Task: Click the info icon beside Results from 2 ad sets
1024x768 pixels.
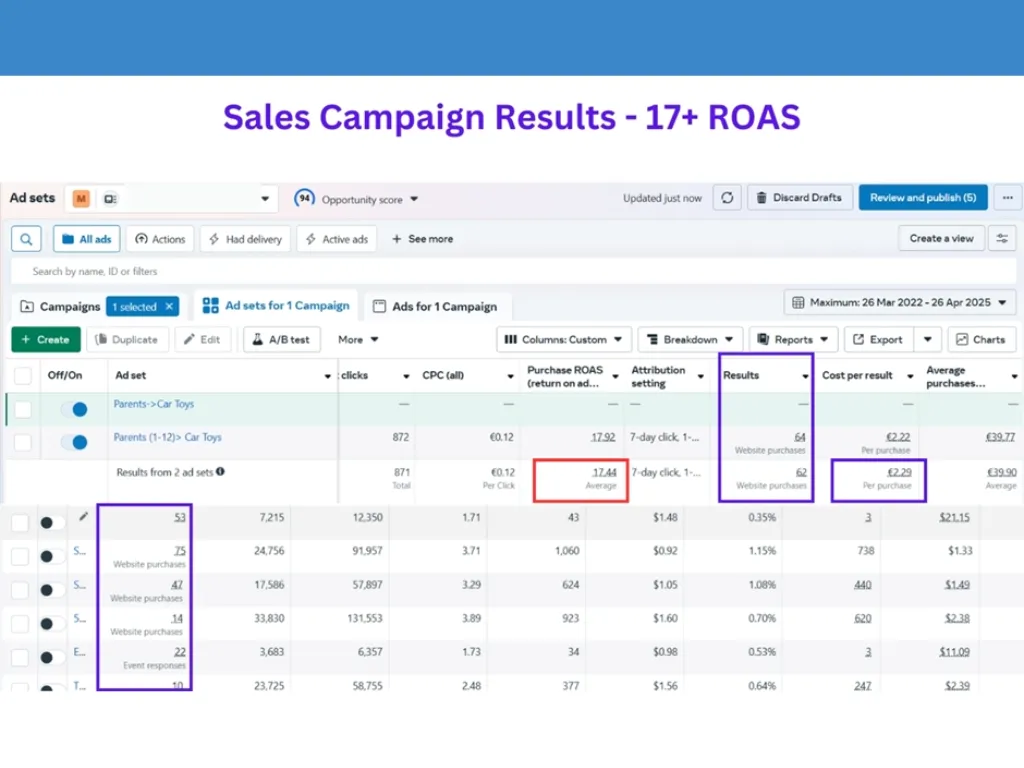Action: (x=220, y=471)
